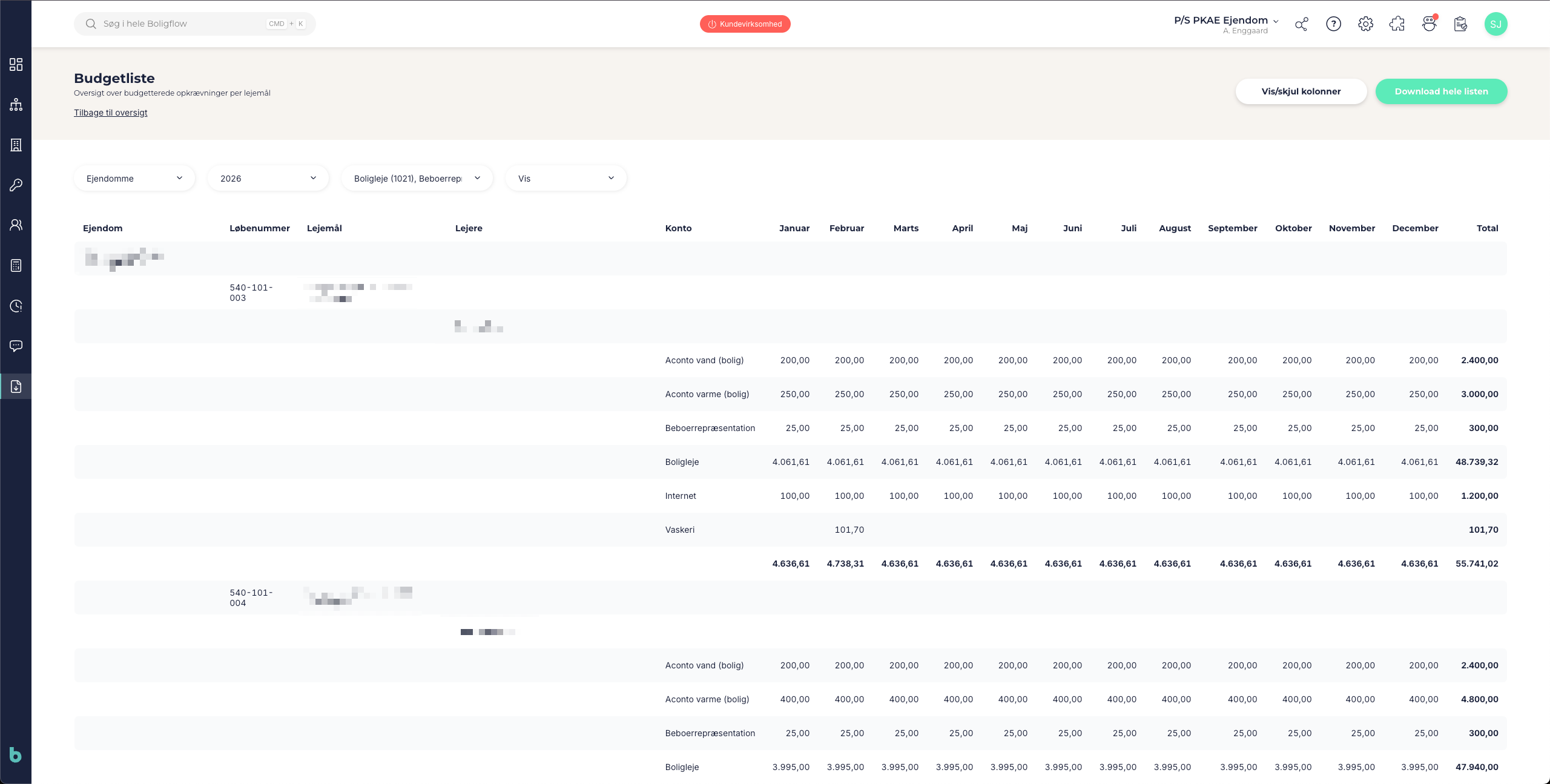Click Download hele listen button

pyautogui.click(x=1441, y=91)
